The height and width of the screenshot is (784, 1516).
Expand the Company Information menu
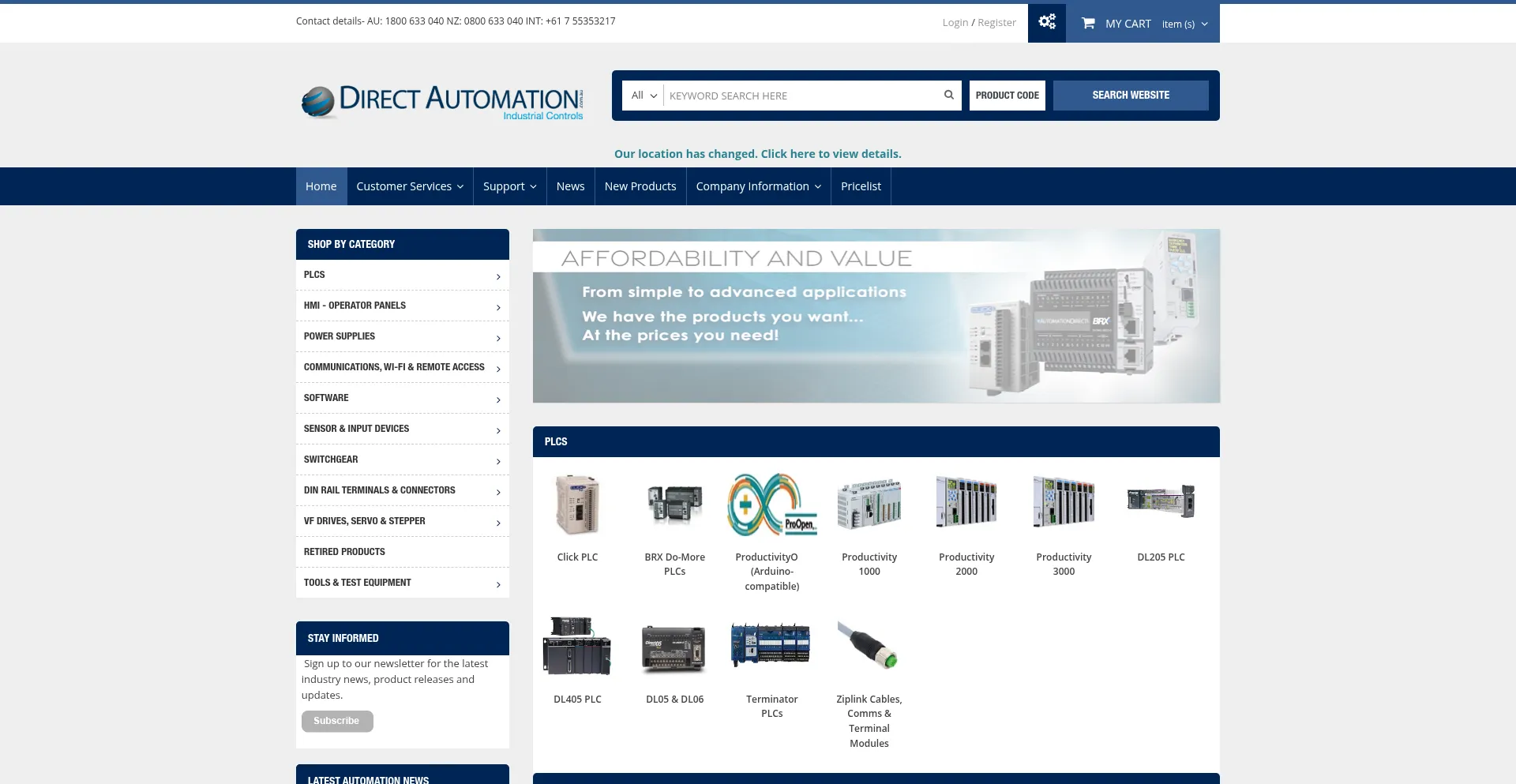click(x=758, y=186)
